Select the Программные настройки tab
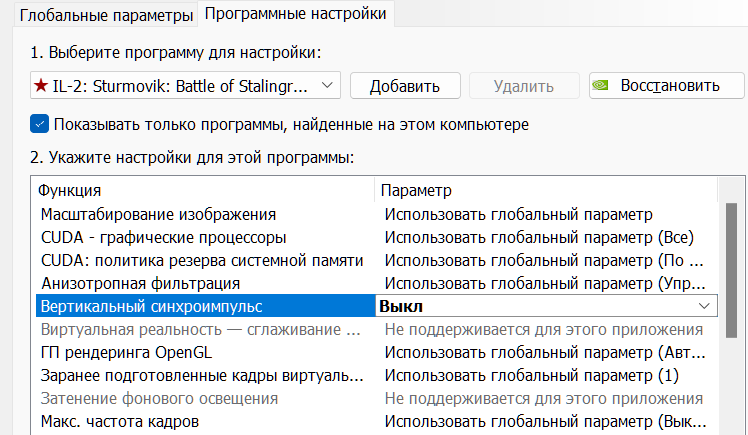The width and height of the screenshot is (748, 435). pyautogui.click(x=294, y=16)
